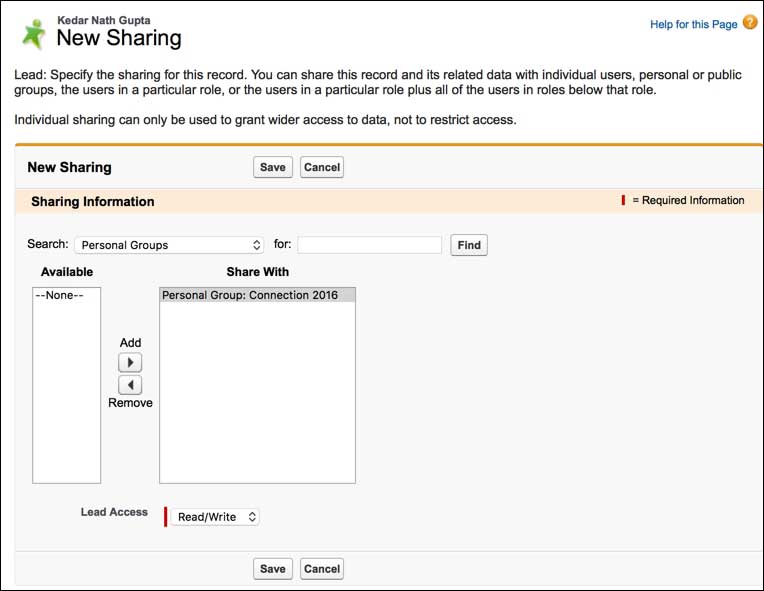Expand the Search type dropdown showing Personal Groups
Viewport: 764px width, 591px height.
tap(169, 245)
